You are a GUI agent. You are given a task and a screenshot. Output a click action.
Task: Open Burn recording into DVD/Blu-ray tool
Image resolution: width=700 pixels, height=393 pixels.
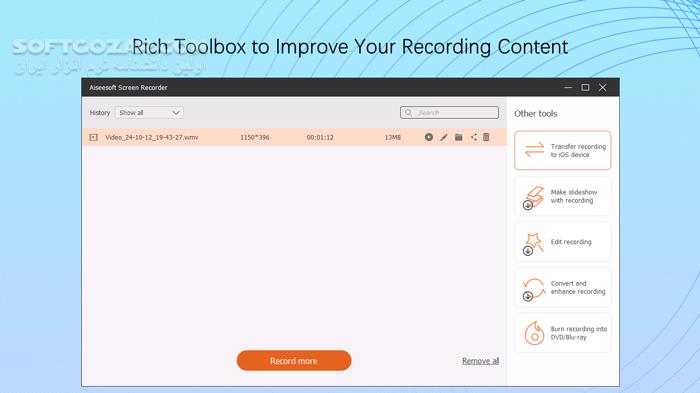pos(562,333)
